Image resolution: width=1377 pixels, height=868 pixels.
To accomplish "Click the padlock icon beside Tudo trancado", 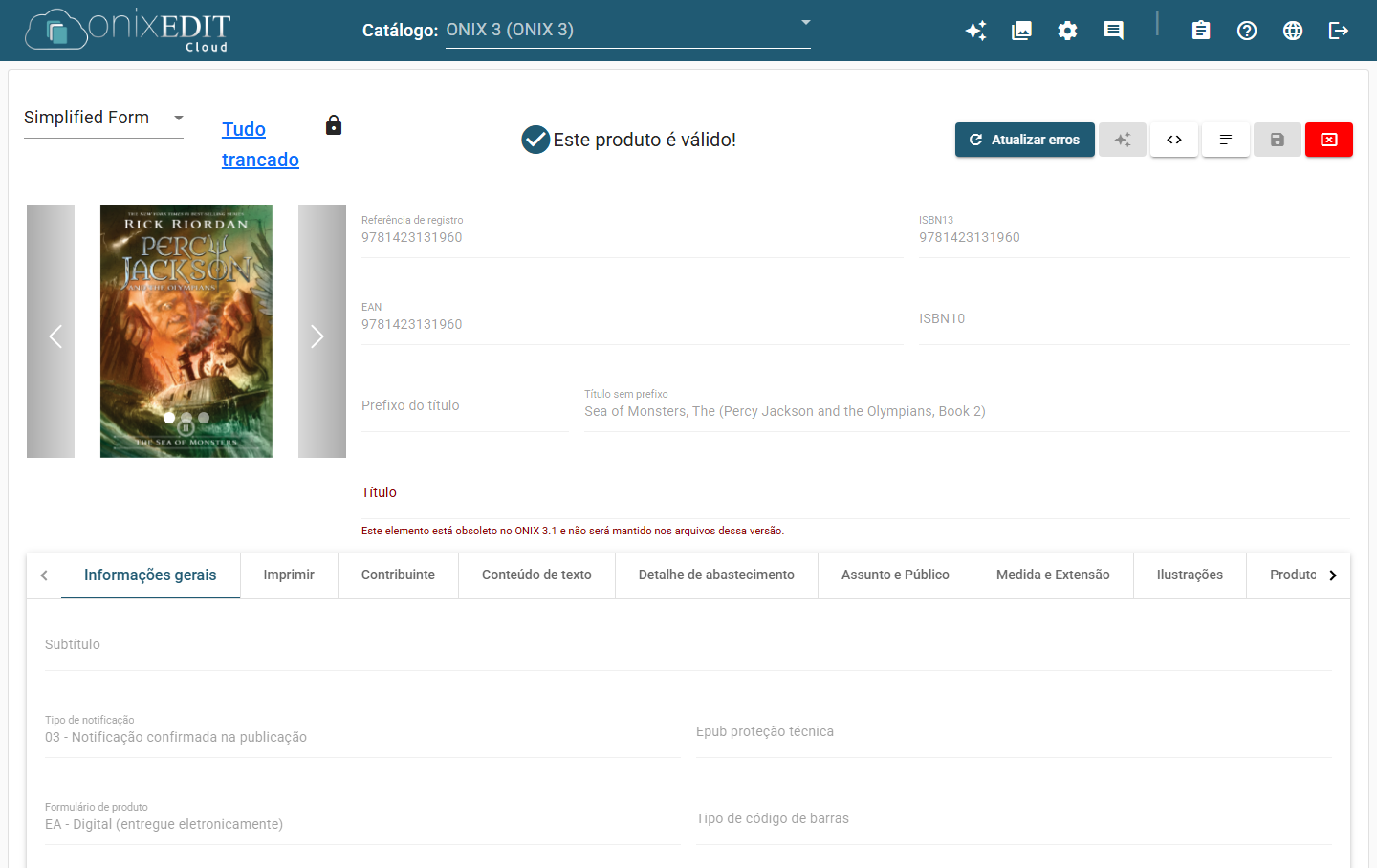I will [x=334, y=125].
